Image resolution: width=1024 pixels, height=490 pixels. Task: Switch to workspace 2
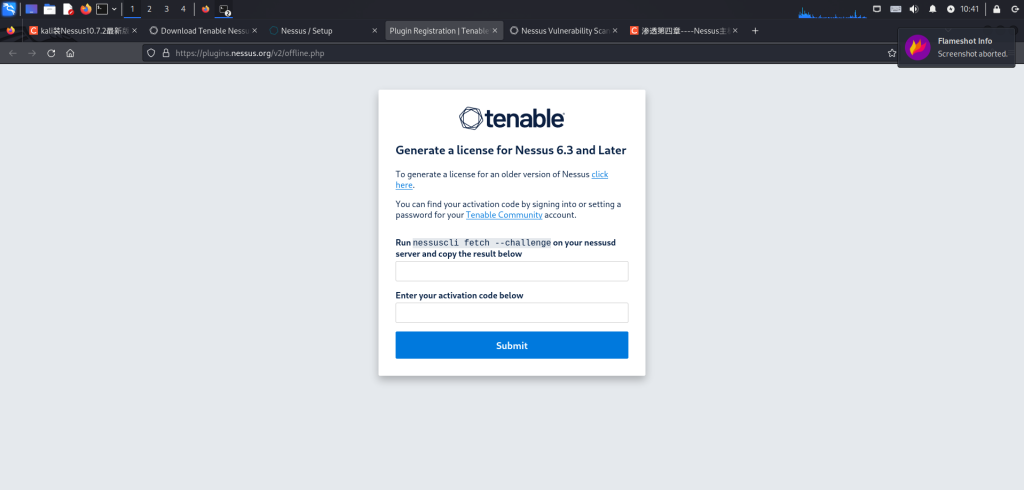[149, 9]
